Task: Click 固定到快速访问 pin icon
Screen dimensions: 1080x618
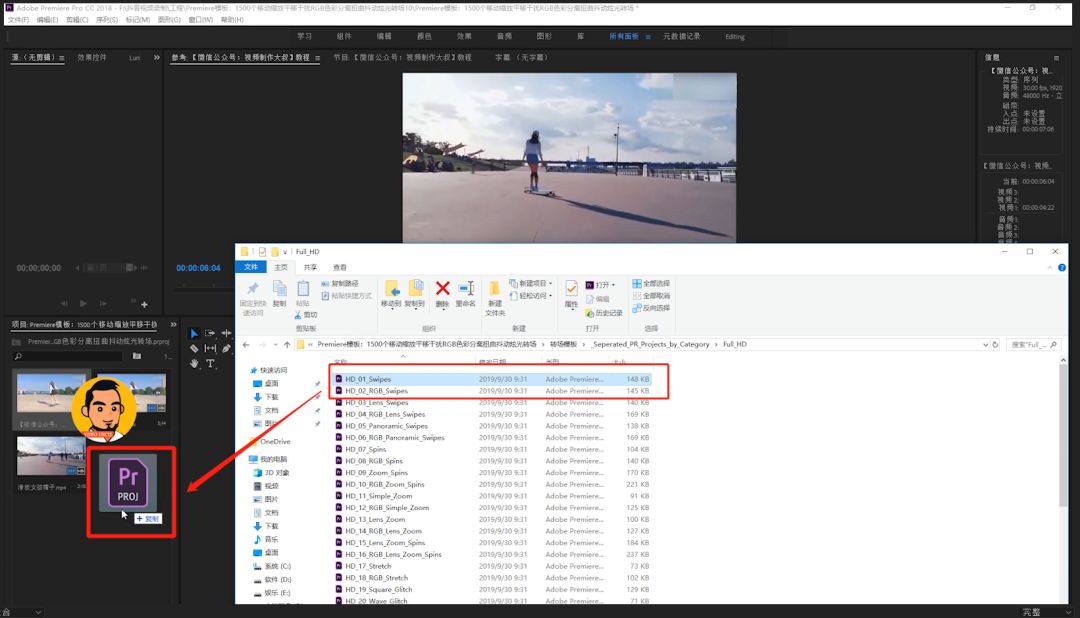Action: [x=253, y=289]
